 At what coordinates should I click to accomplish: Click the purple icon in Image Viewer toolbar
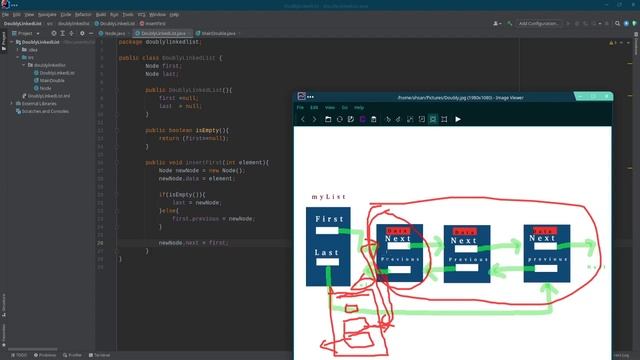tap(362, 119)
